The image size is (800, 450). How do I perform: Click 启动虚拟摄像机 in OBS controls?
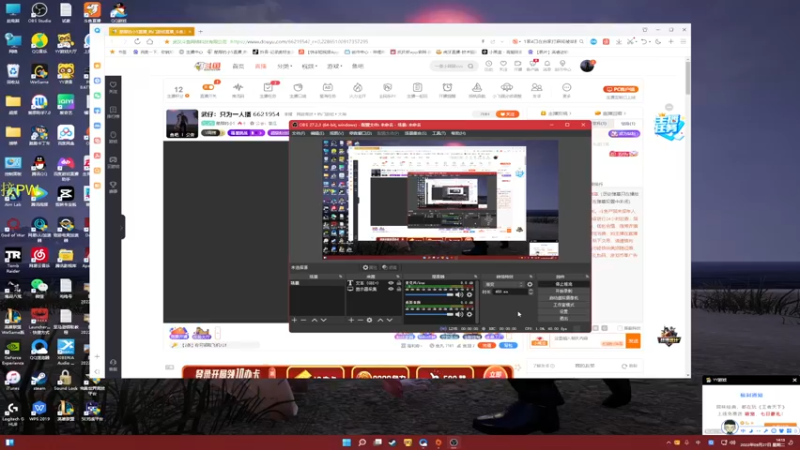click(x=563, y=298)
